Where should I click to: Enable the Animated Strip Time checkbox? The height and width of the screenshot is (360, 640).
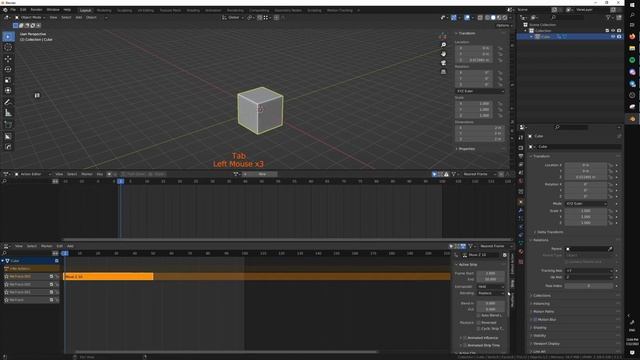tap(465, 345)
